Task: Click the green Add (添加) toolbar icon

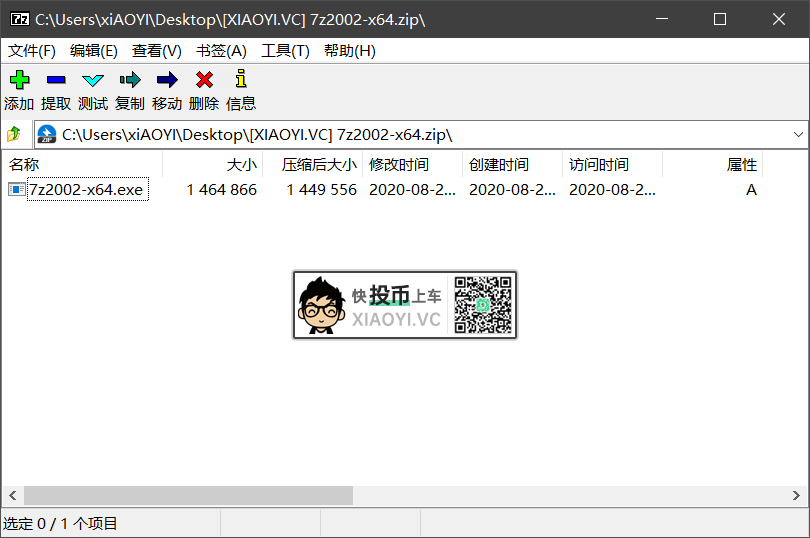Action: 20,80
